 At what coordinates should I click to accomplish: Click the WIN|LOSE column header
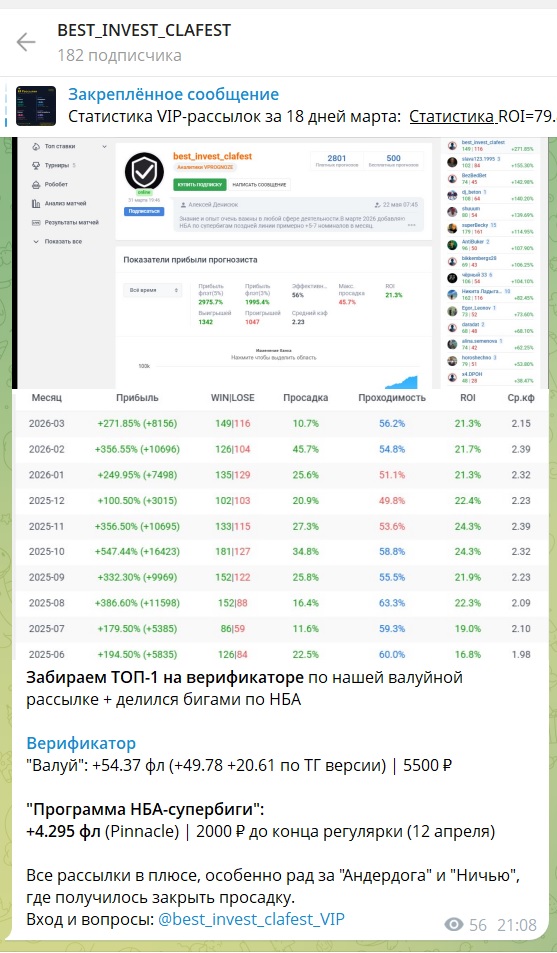pos(232,397)
